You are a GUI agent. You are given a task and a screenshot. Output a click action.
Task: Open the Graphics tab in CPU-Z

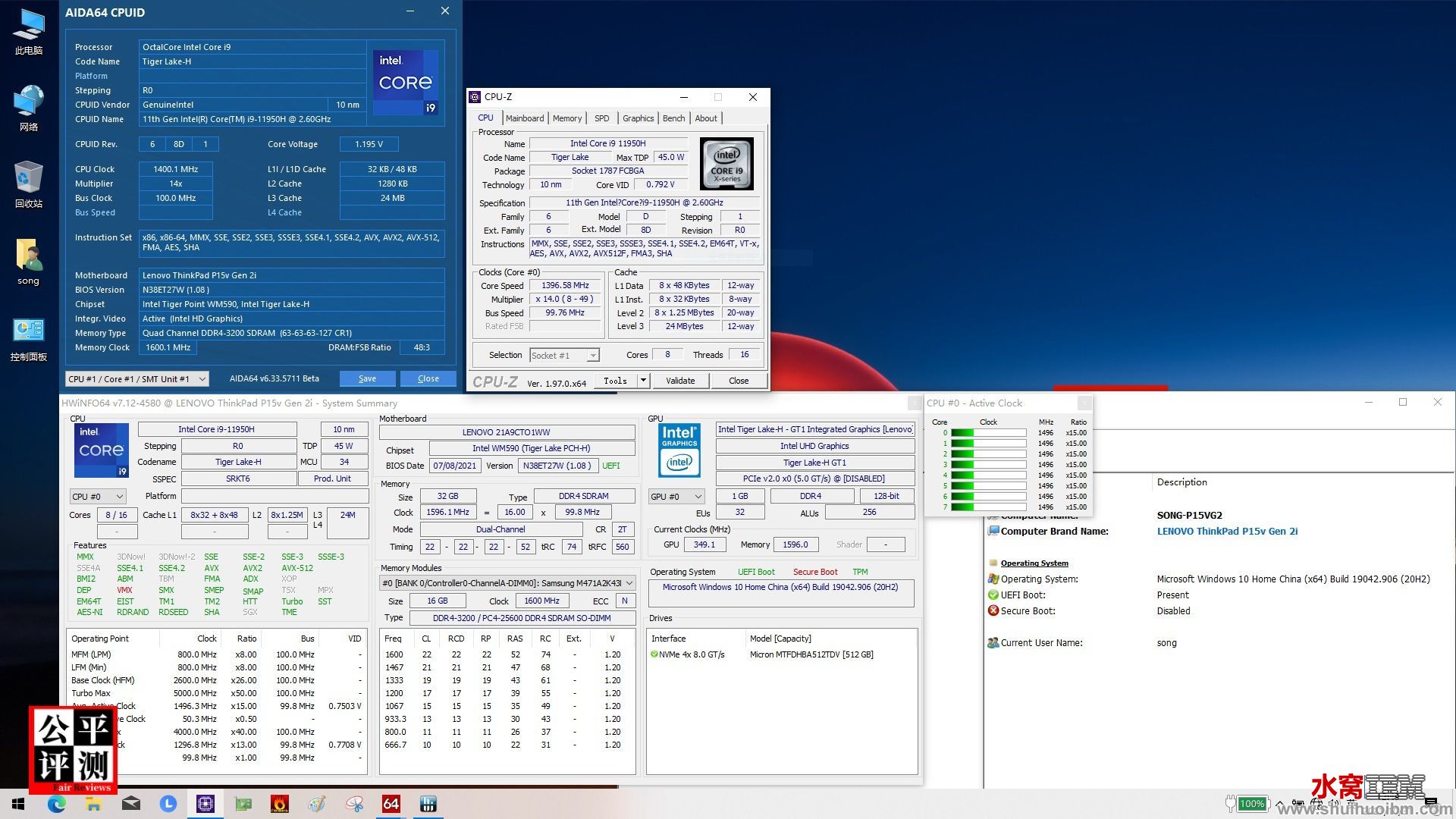[x=639, y=118]
